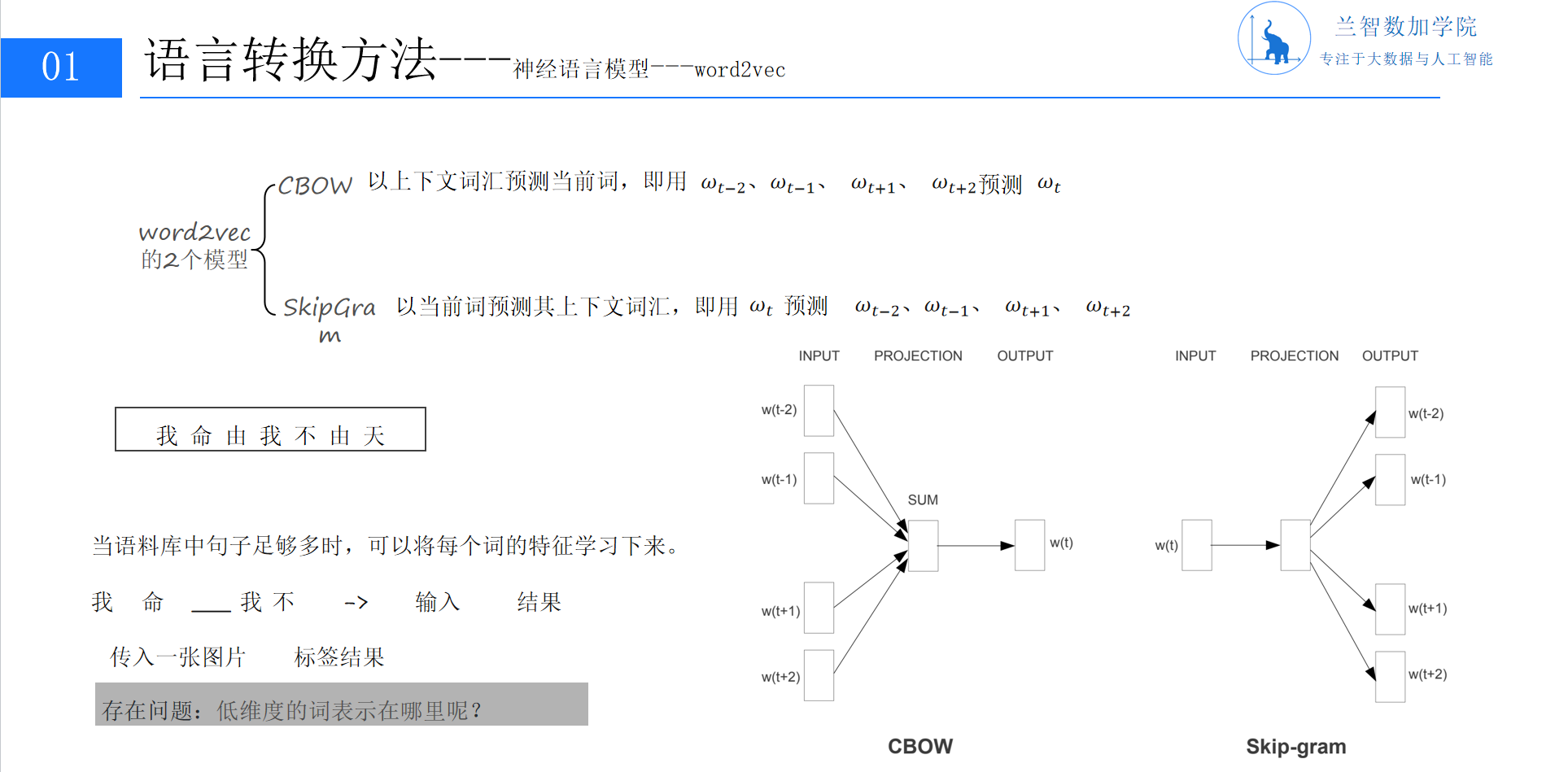Image resolution: width=1568 pixels, height=772 pixels.
Task: Click the w(t+2) input box in CBOW diagram
Action: tap(819, 675)
